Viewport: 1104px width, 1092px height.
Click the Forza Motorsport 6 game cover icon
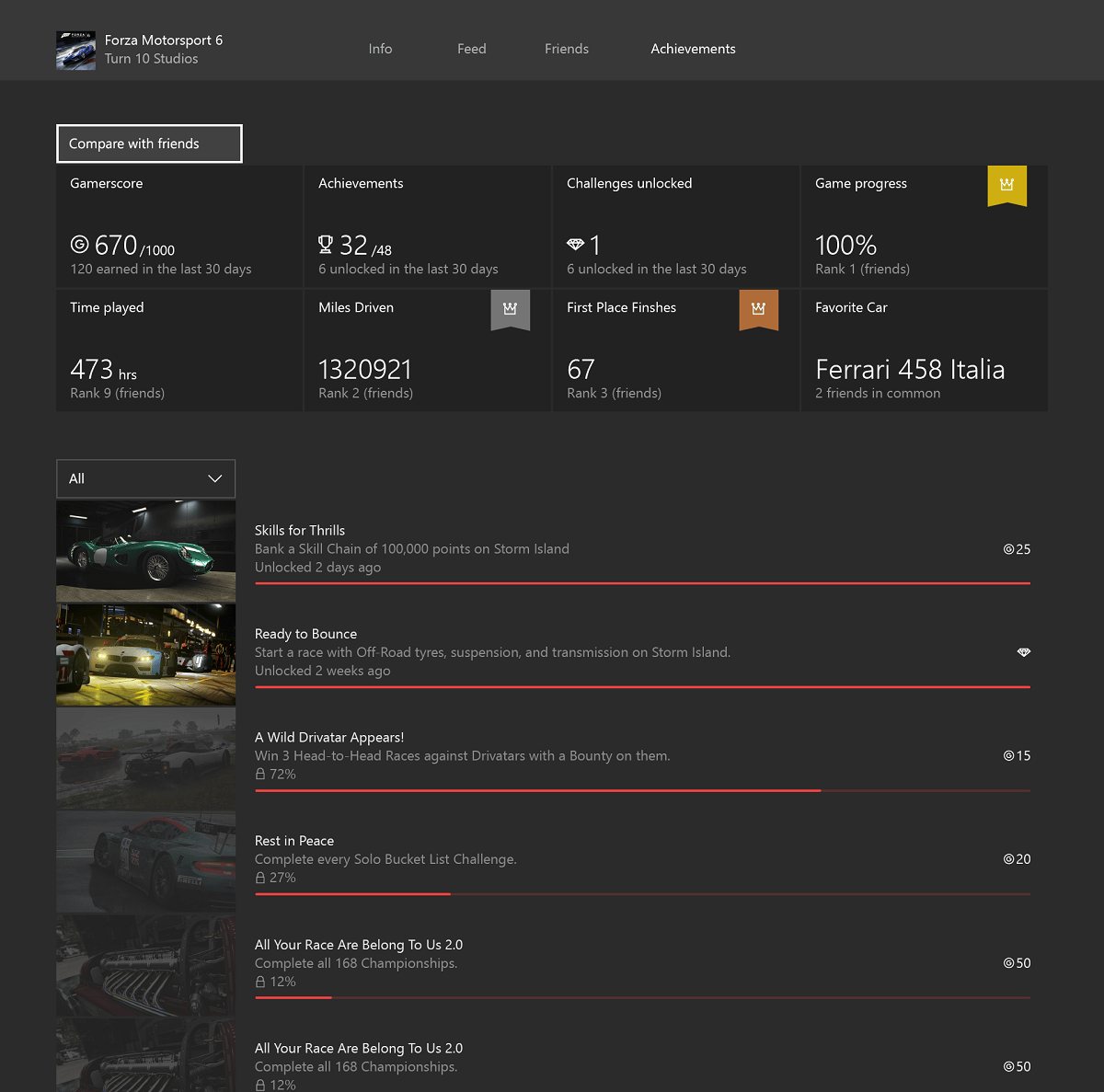pos(75,50)
